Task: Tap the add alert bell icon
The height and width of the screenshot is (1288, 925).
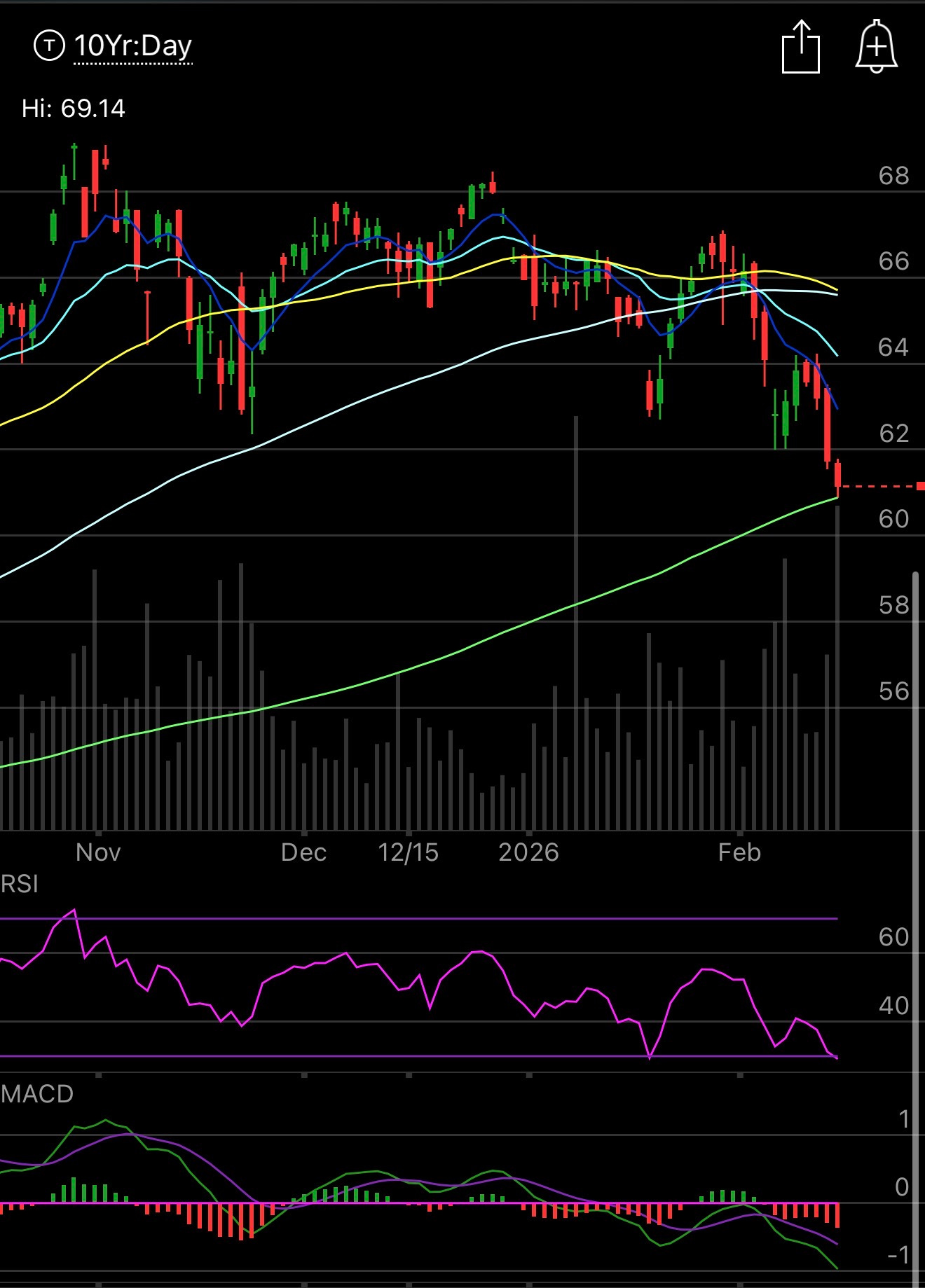Action: pos(876,46)
